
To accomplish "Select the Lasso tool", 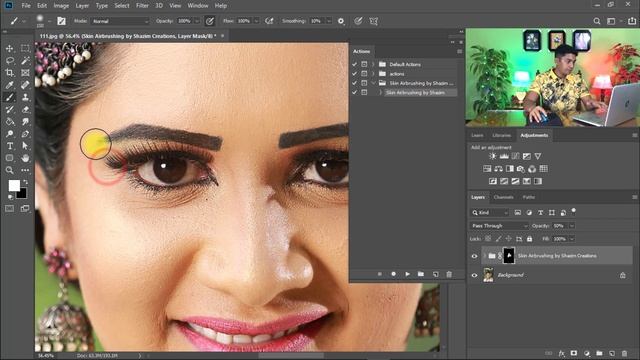I will (9, 60).
